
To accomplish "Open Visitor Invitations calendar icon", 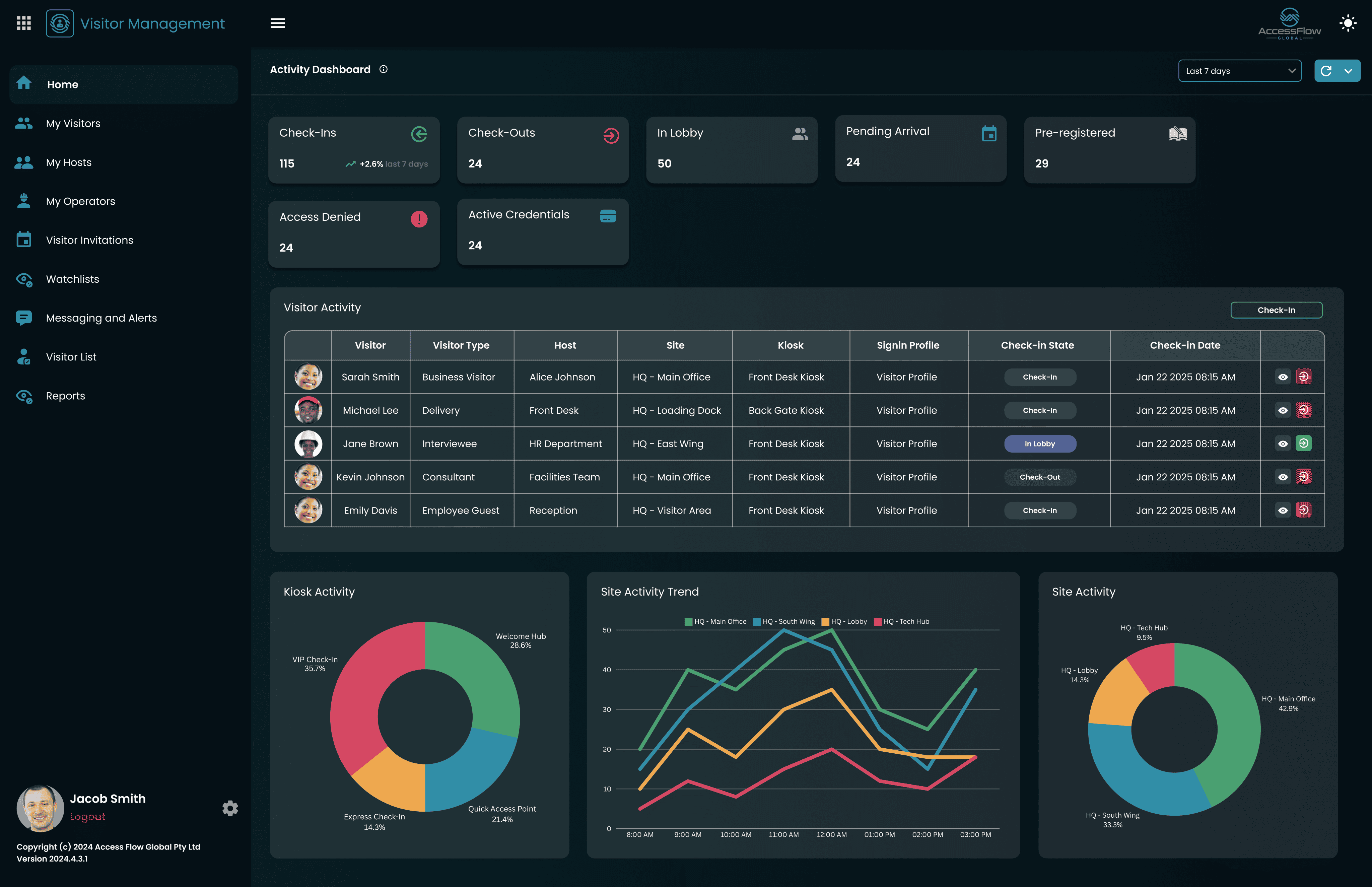I will coord(24,240).
